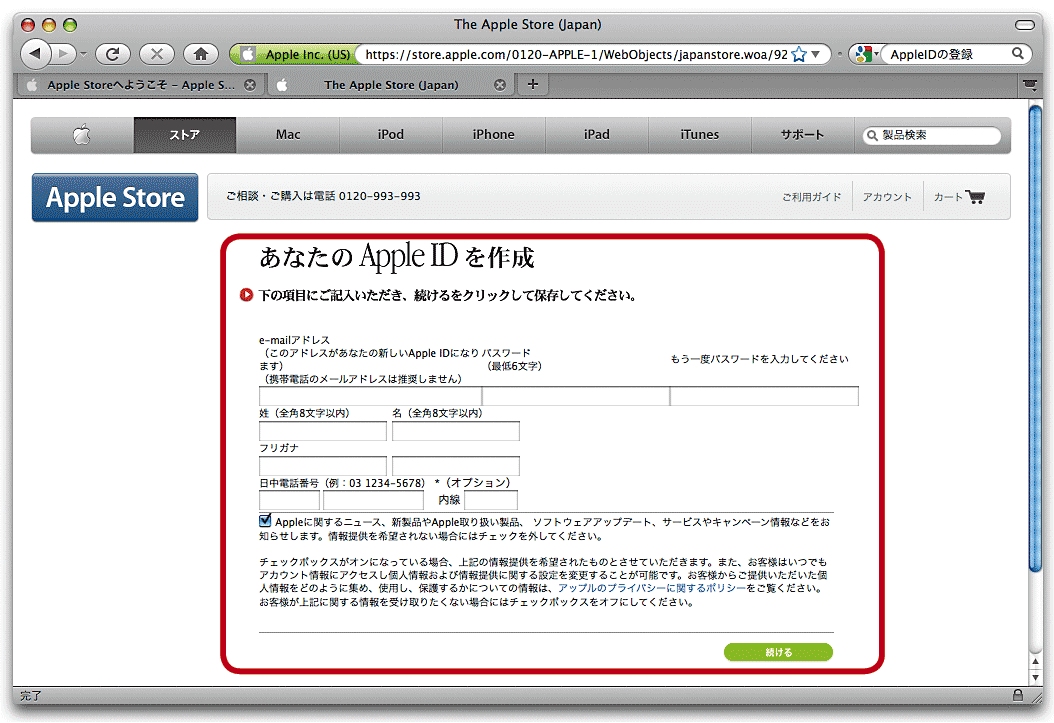Open アップルのプライバシーに関するポリシー link
Viewport: 1054px width, 723px height.
click(x=651, y=589)
